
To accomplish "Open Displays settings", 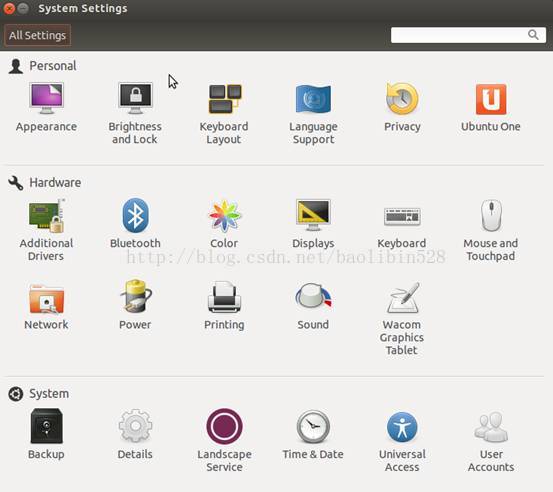I will point(313,224).
